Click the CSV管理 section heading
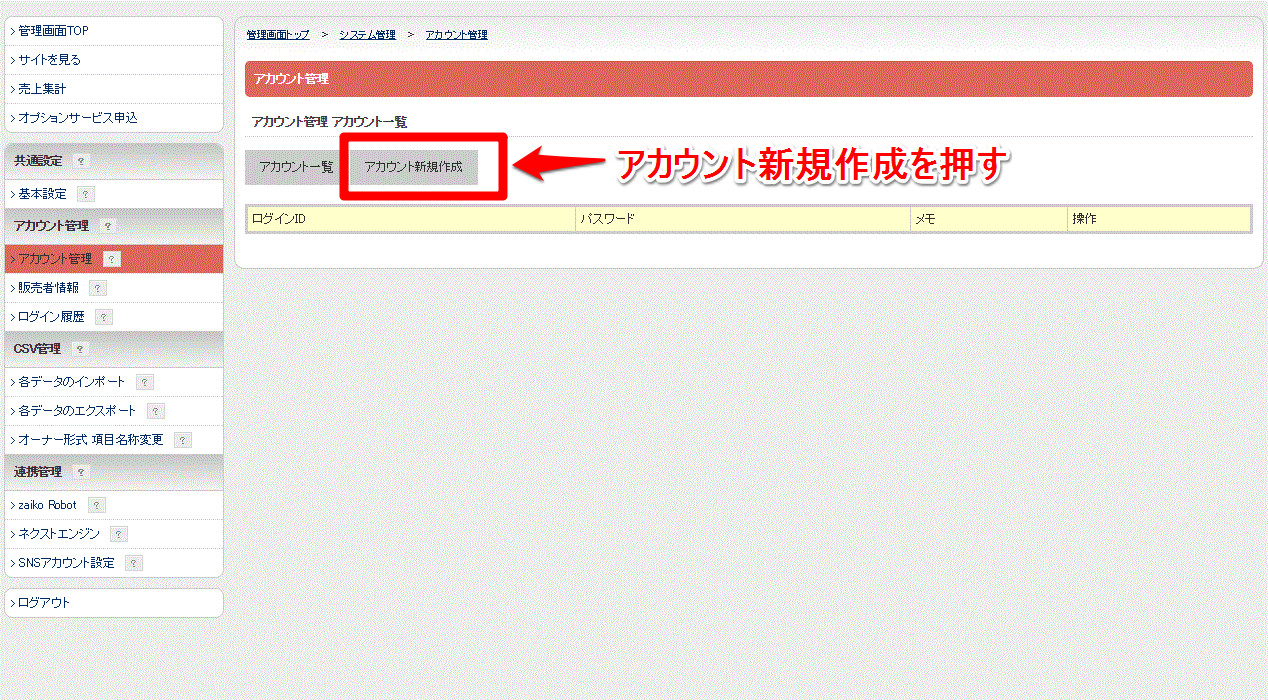 pyautogui.click(x=37, y=349)
